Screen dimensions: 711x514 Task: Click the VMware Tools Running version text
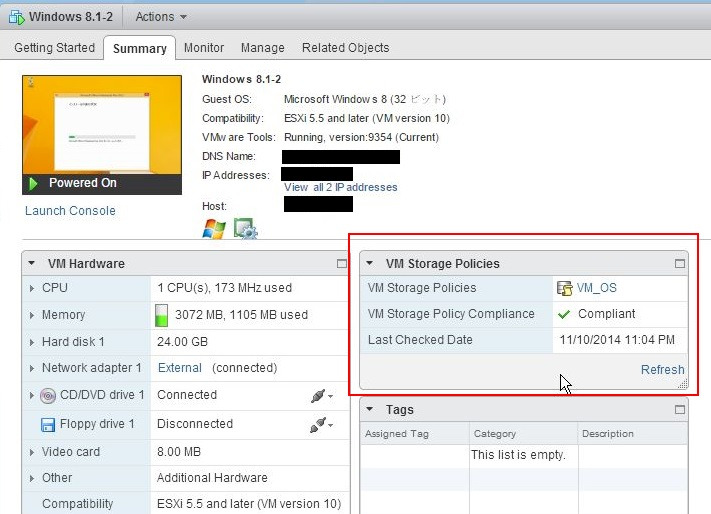361,137
